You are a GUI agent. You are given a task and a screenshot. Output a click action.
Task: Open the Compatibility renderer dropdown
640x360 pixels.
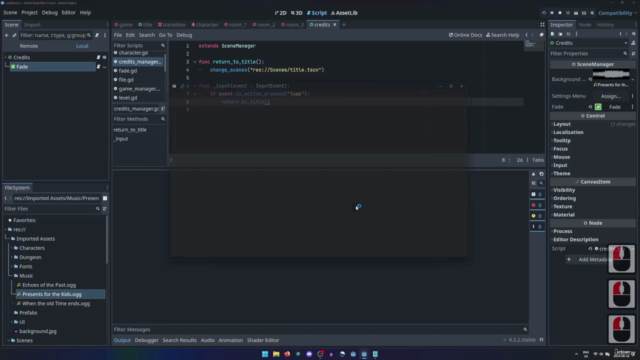tap(617, 13)
